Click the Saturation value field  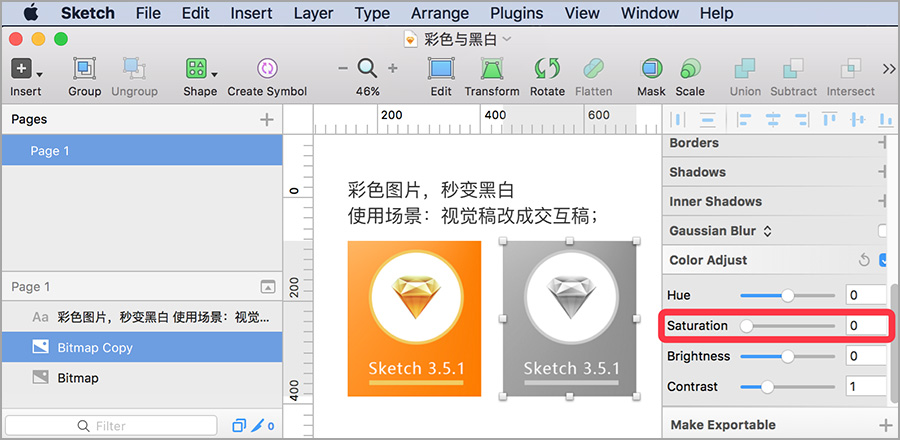point(867,326)
